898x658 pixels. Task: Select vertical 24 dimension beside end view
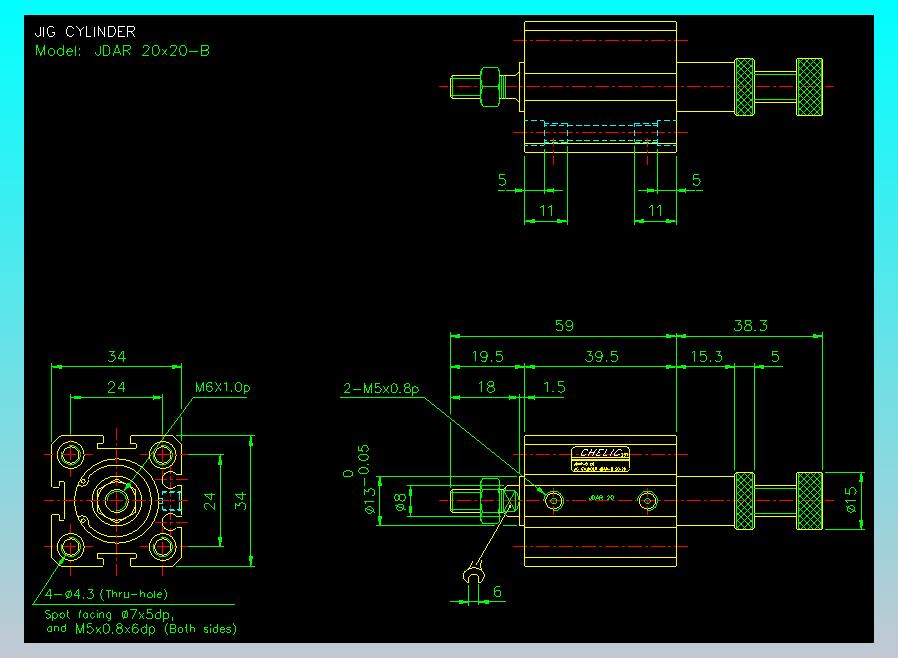[x=210, y=501]
